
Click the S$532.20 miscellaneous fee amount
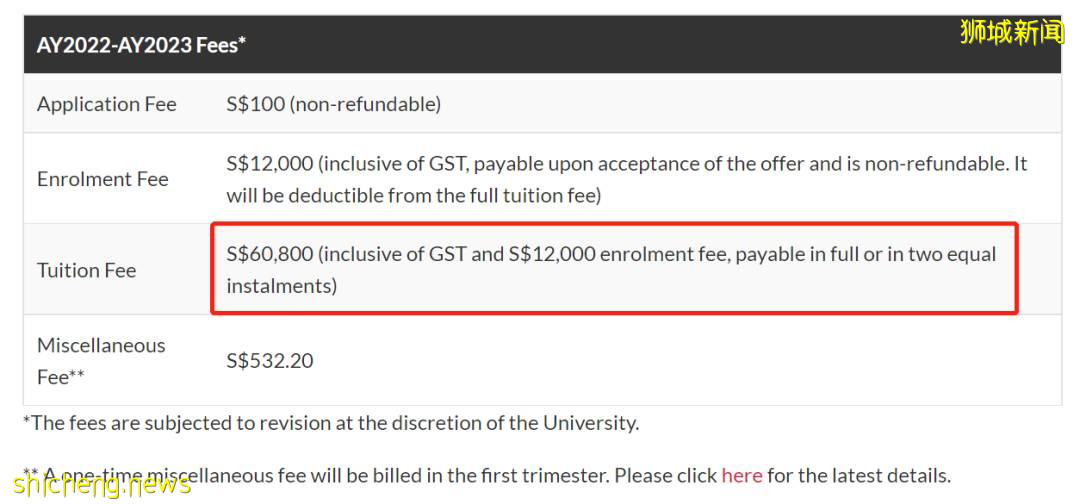click(x=270, y=360)
